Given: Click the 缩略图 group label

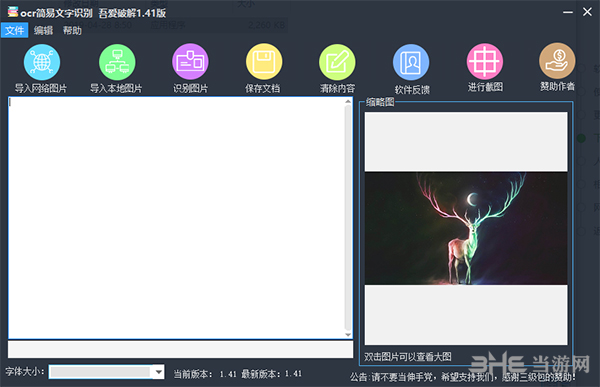Looking at the screenshot, I should (x=380, y=102).
